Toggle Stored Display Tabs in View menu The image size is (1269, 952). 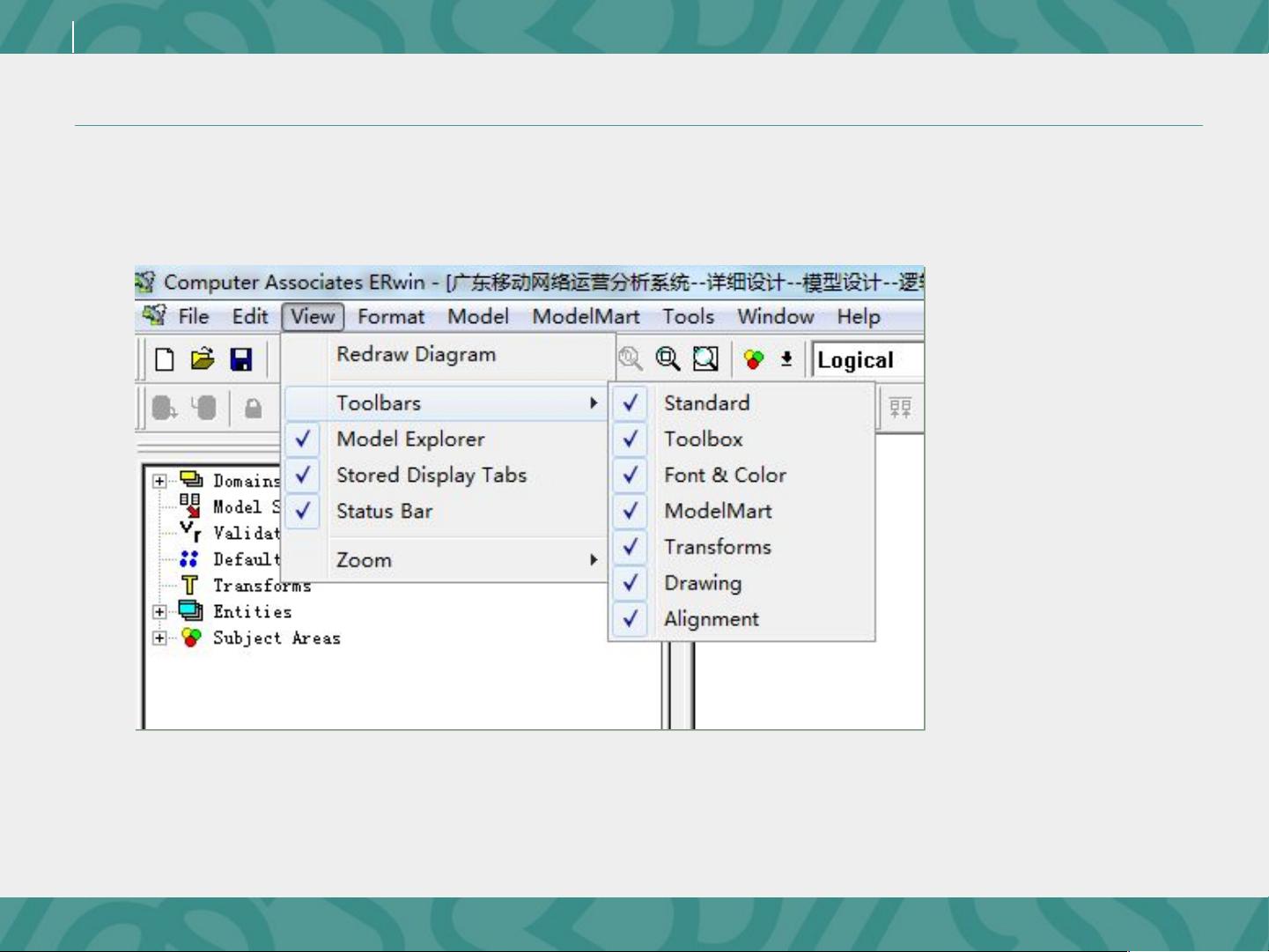tap(445, 475)
